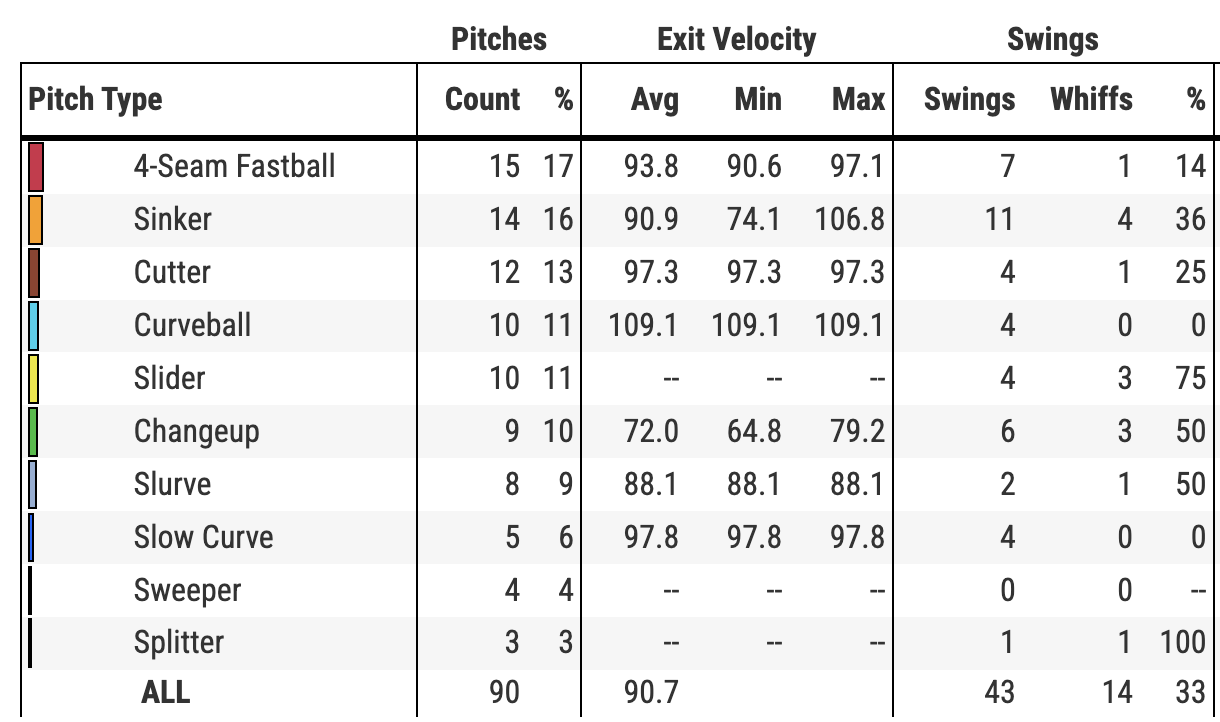The image size is (1220, 722).
Task: Select the Splitter row label
Action: (x=179, y=643)
